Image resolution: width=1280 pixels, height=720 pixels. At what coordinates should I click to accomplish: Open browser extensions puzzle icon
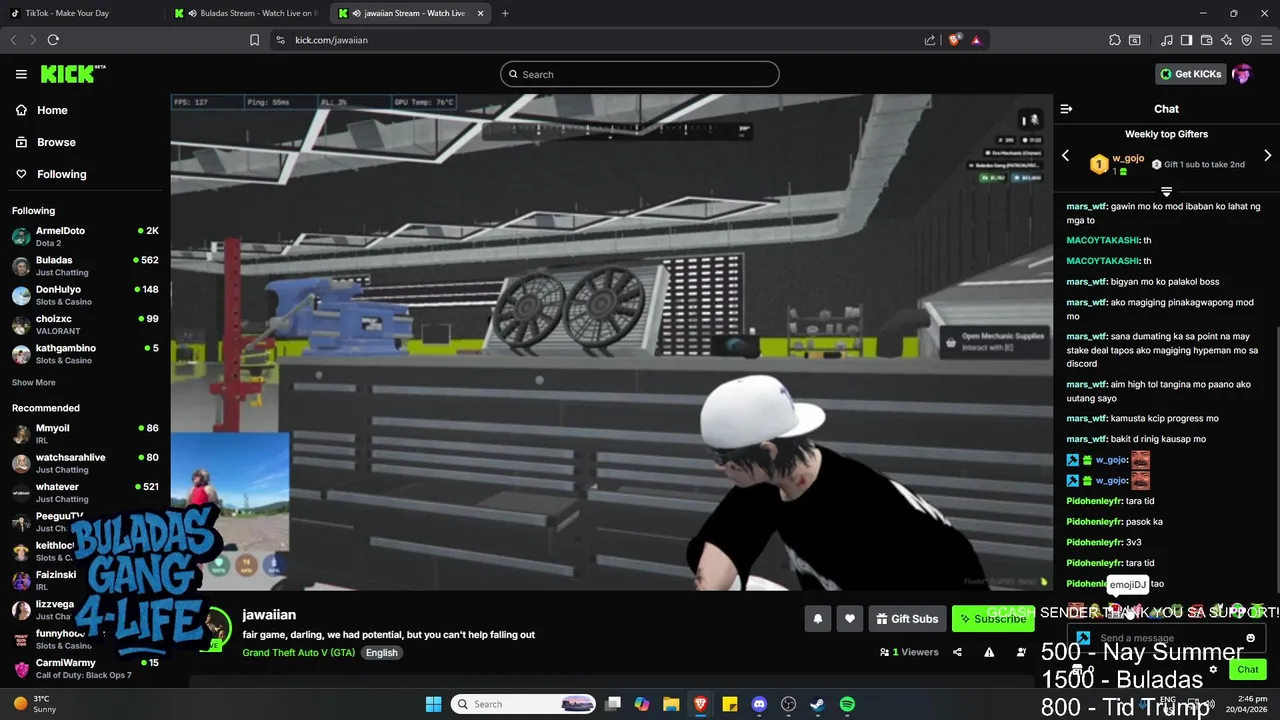point(1115,40)
